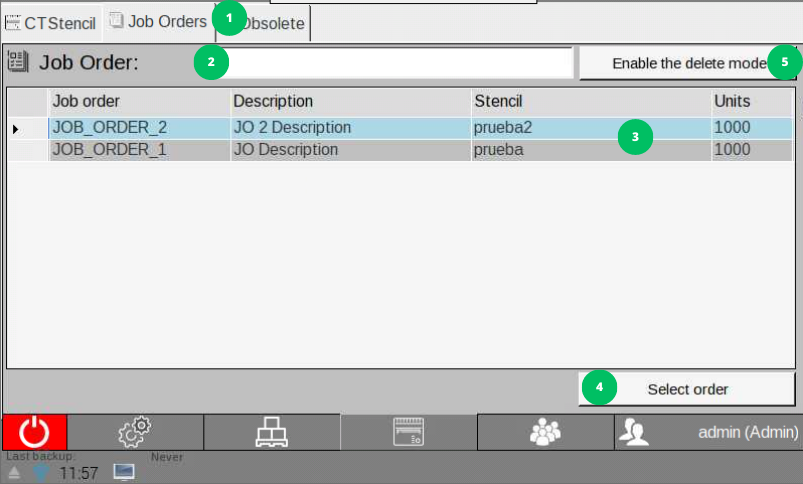
Task: Switch to the Obsolete tab
Action: tap(273, 23)
